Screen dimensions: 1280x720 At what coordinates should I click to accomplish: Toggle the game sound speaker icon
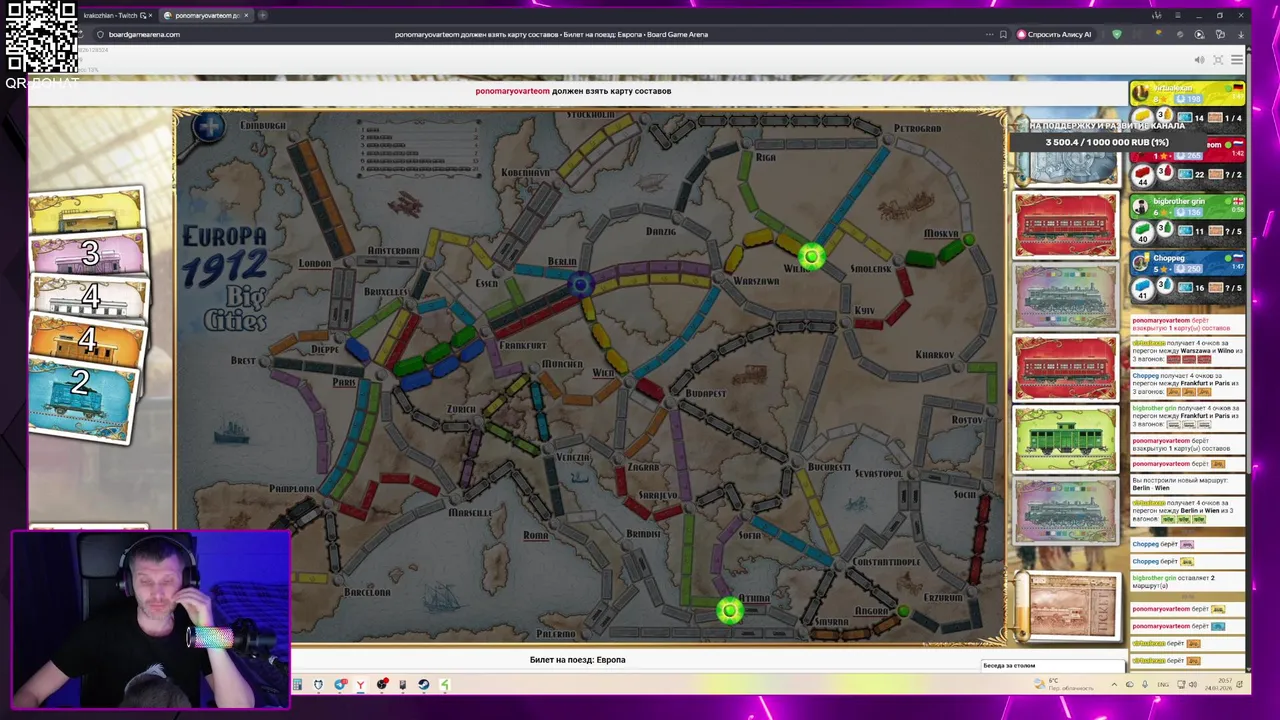coord(1199,61)
